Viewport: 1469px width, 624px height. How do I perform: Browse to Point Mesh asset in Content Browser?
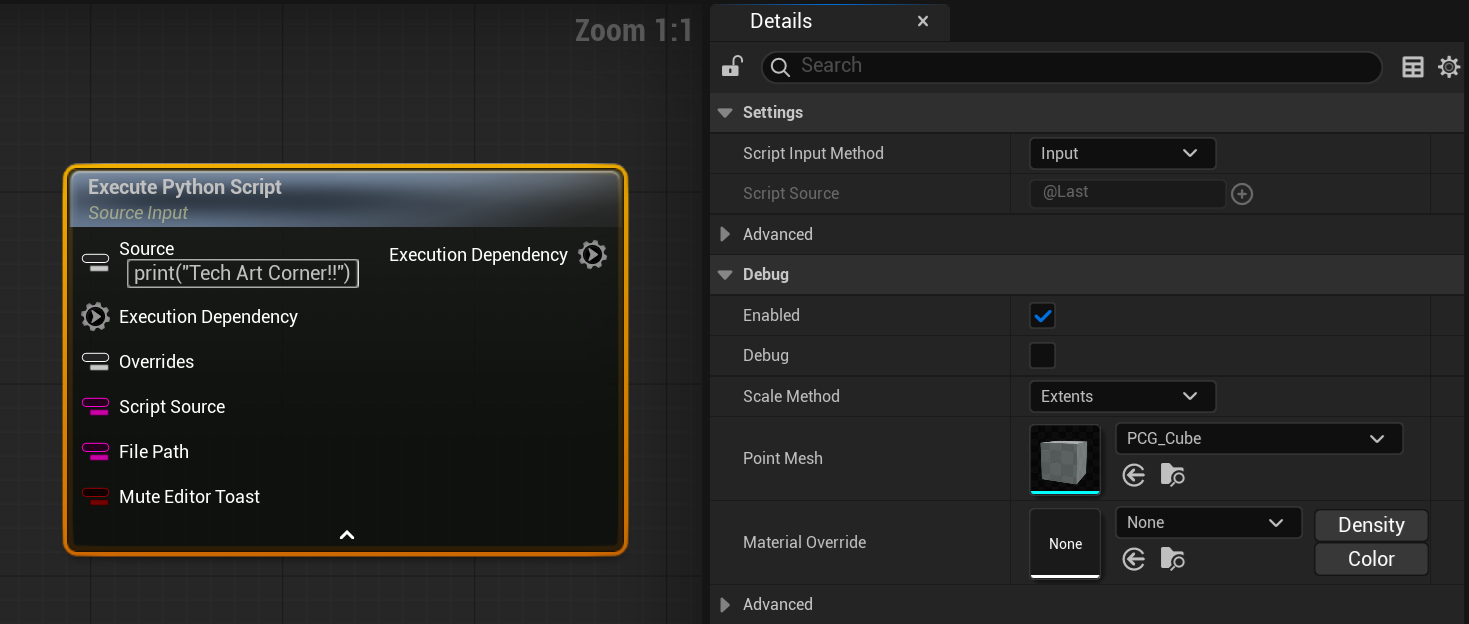pos(1172,475)
